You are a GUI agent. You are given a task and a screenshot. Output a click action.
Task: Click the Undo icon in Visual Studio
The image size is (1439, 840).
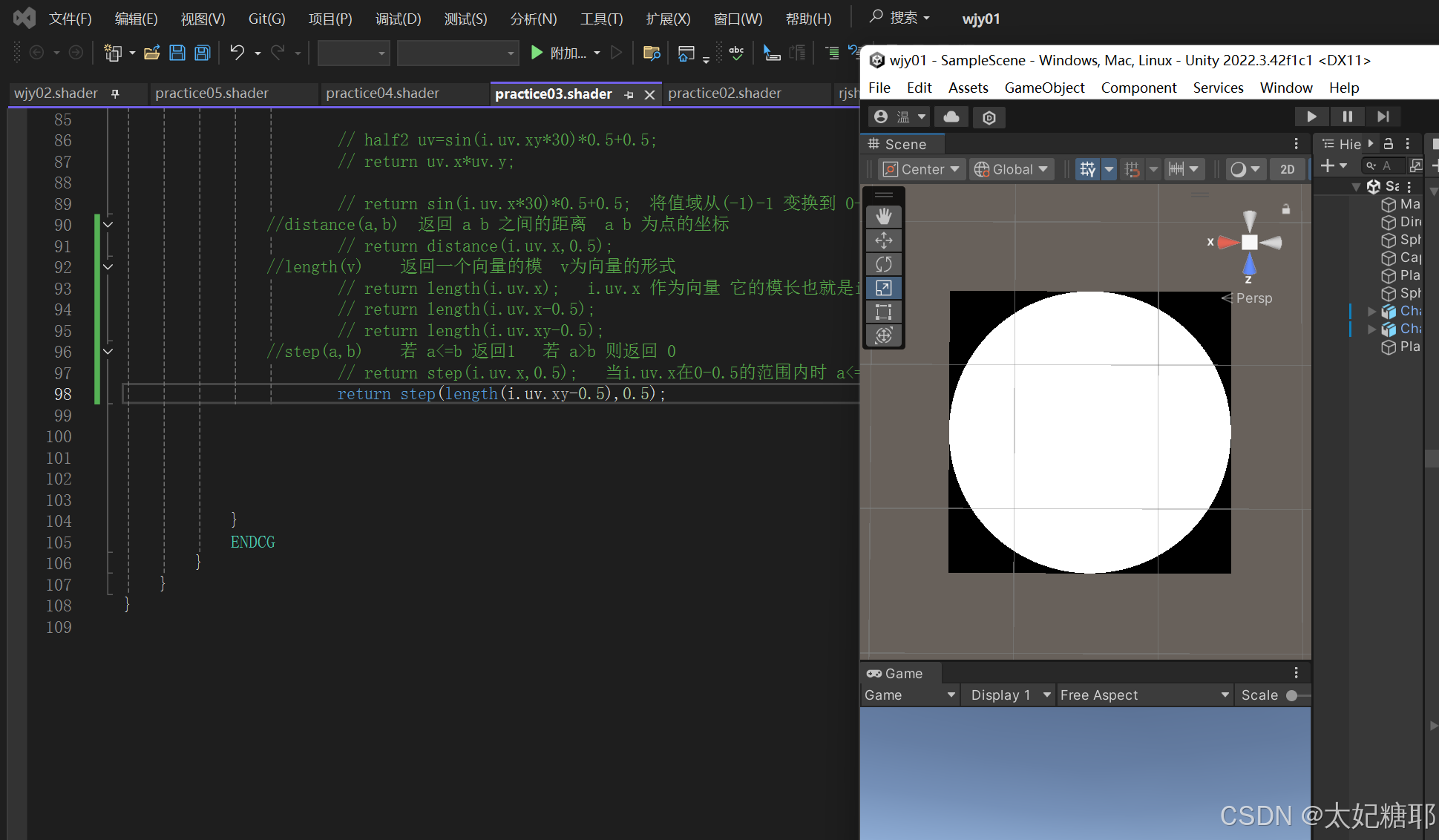[x=237, y=53]
